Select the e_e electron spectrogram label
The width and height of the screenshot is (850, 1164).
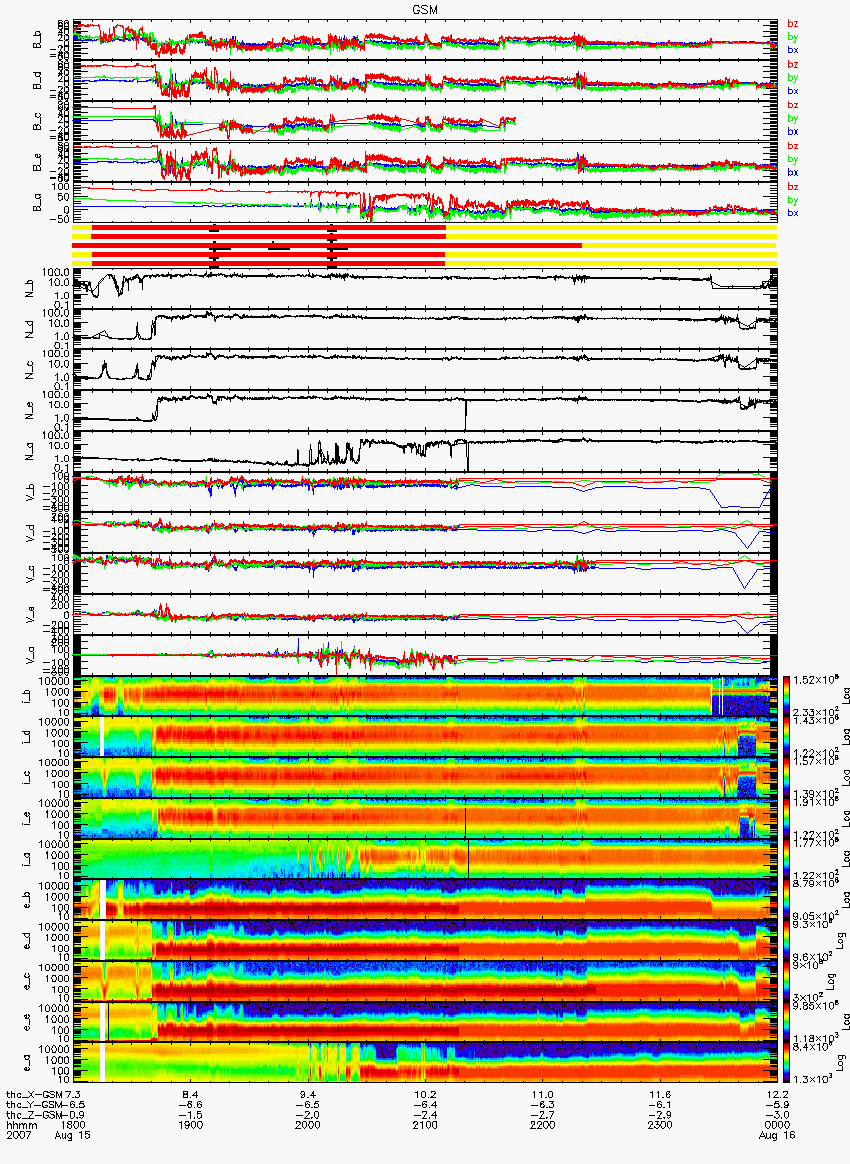pos(27,1023)
